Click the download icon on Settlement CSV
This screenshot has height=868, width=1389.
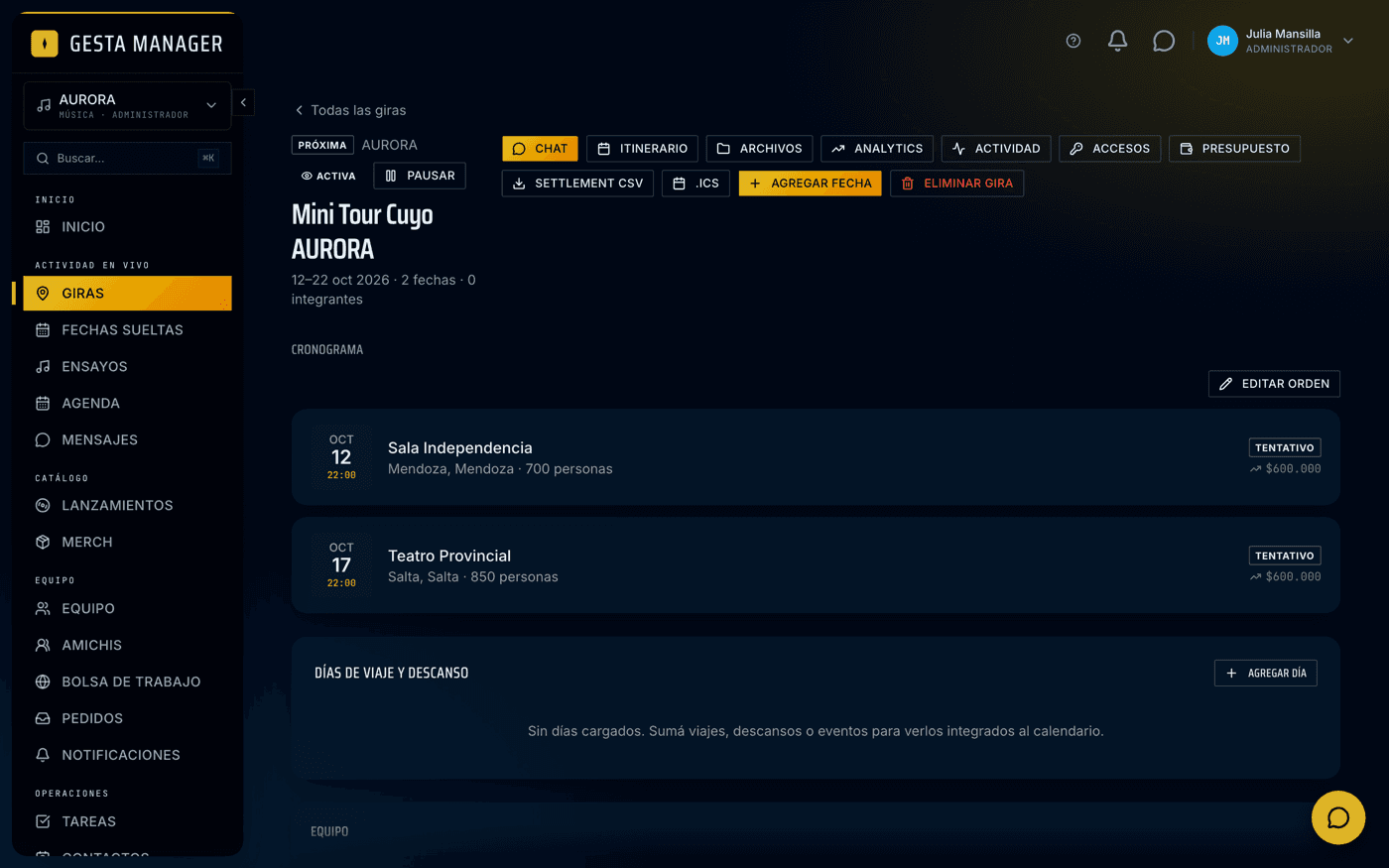click(x=519, y=184)
